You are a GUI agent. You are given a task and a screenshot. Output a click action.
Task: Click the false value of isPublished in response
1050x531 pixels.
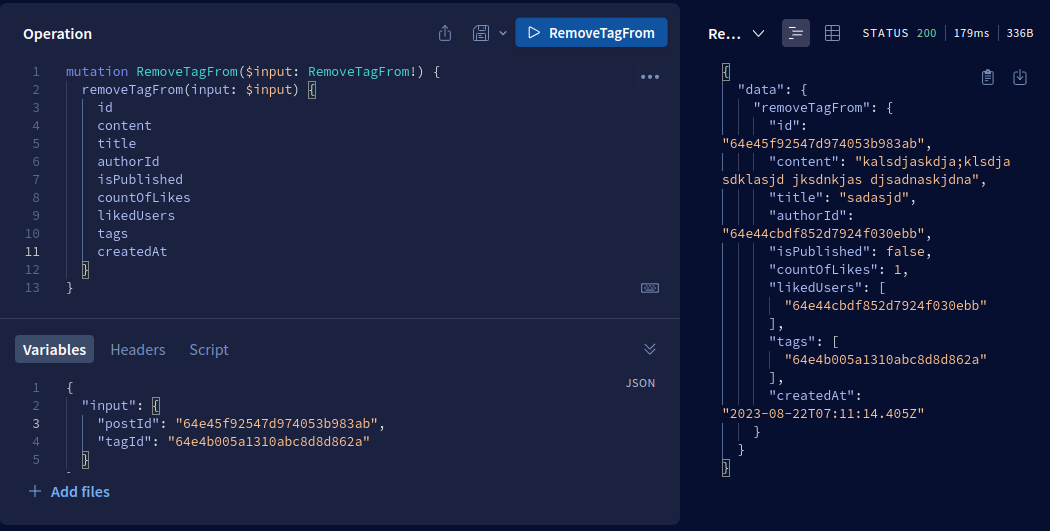pyautogui.click(x=905, y=252)
